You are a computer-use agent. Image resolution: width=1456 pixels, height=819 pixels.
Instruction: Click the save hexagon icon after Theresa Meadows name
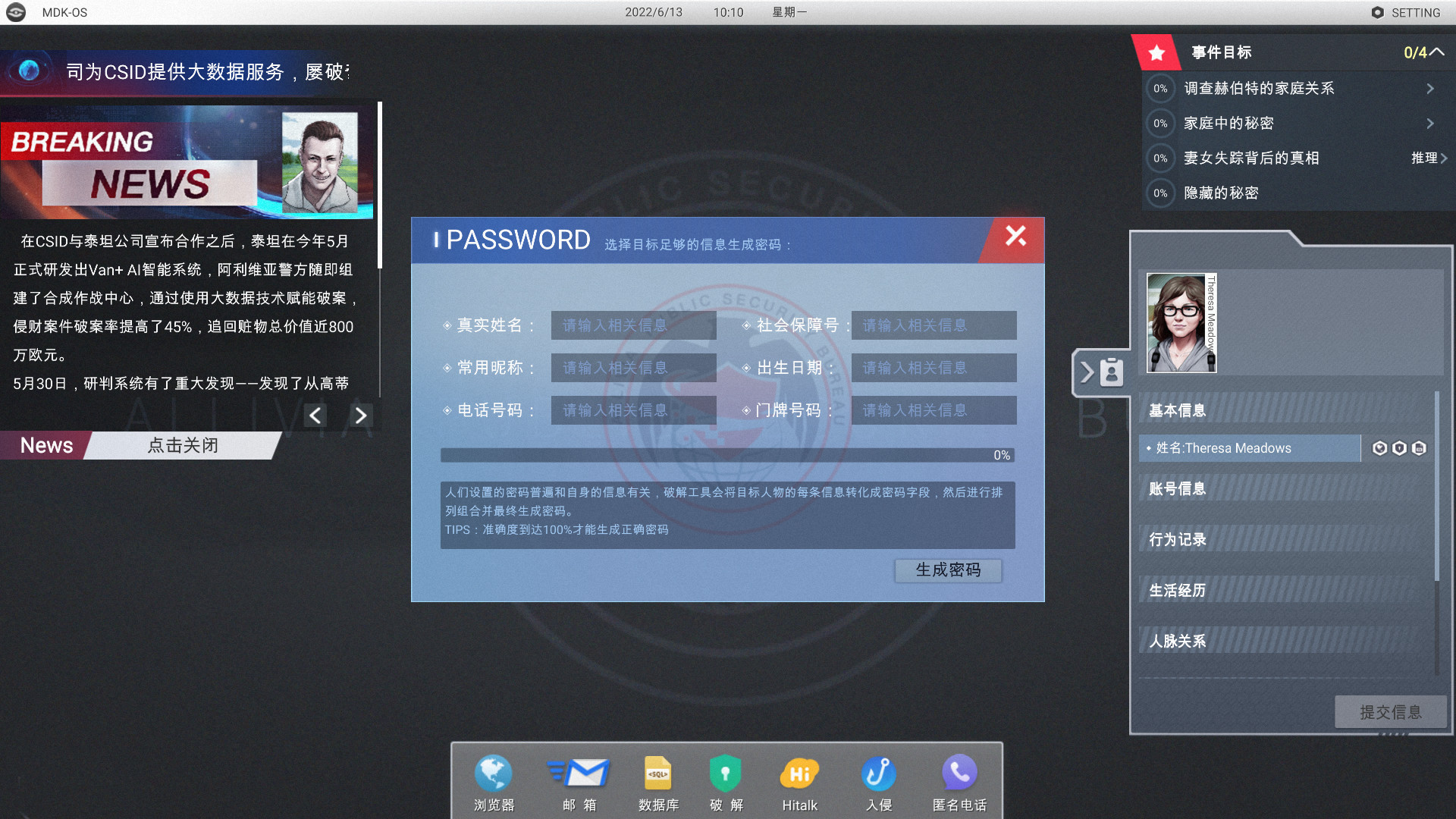point(1417,448)
